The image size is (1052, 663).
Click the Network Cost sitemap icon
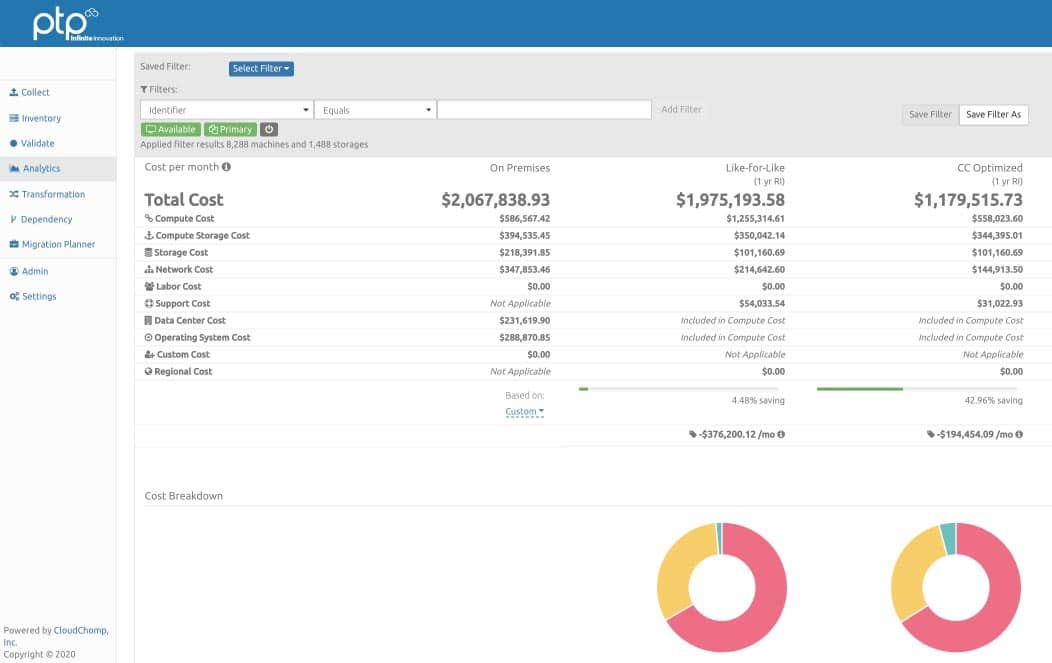149,270
